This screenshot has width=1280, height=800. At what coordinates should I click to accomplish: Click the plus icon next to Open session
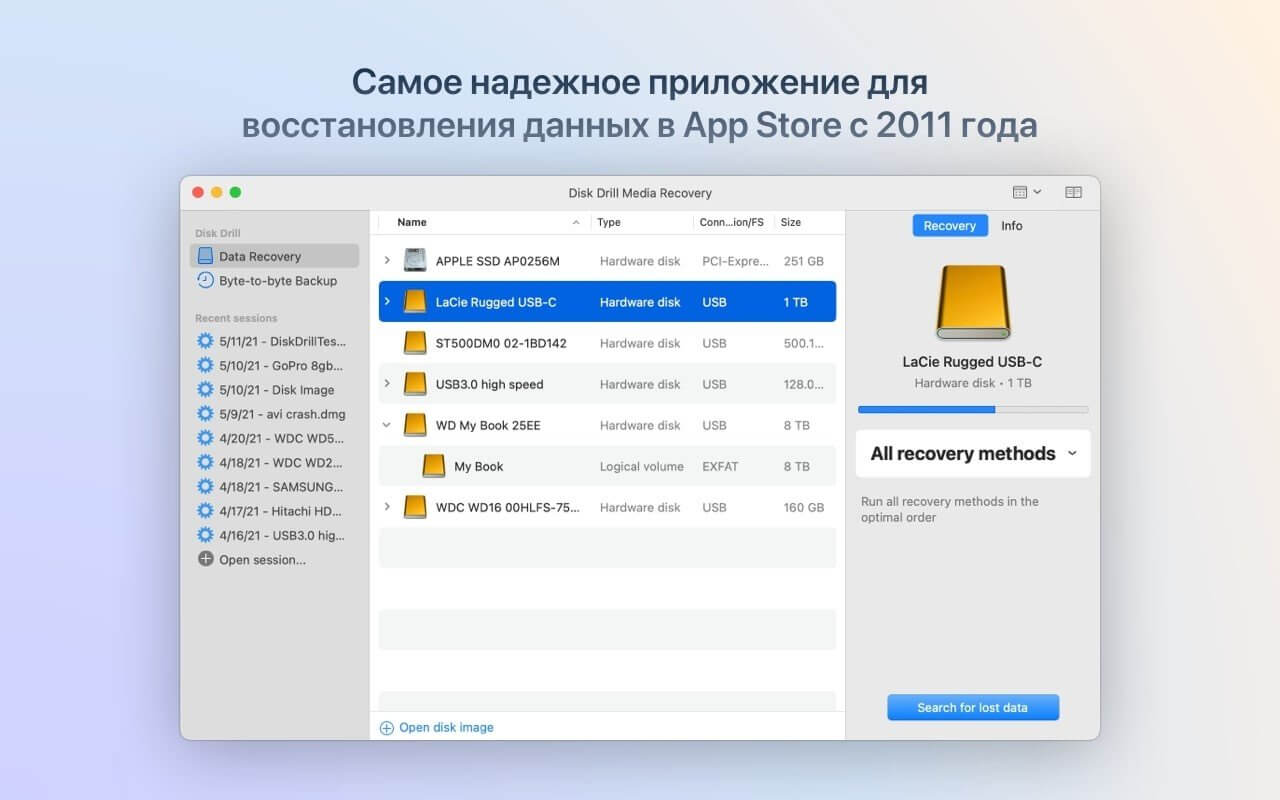(x=204, y=559)
